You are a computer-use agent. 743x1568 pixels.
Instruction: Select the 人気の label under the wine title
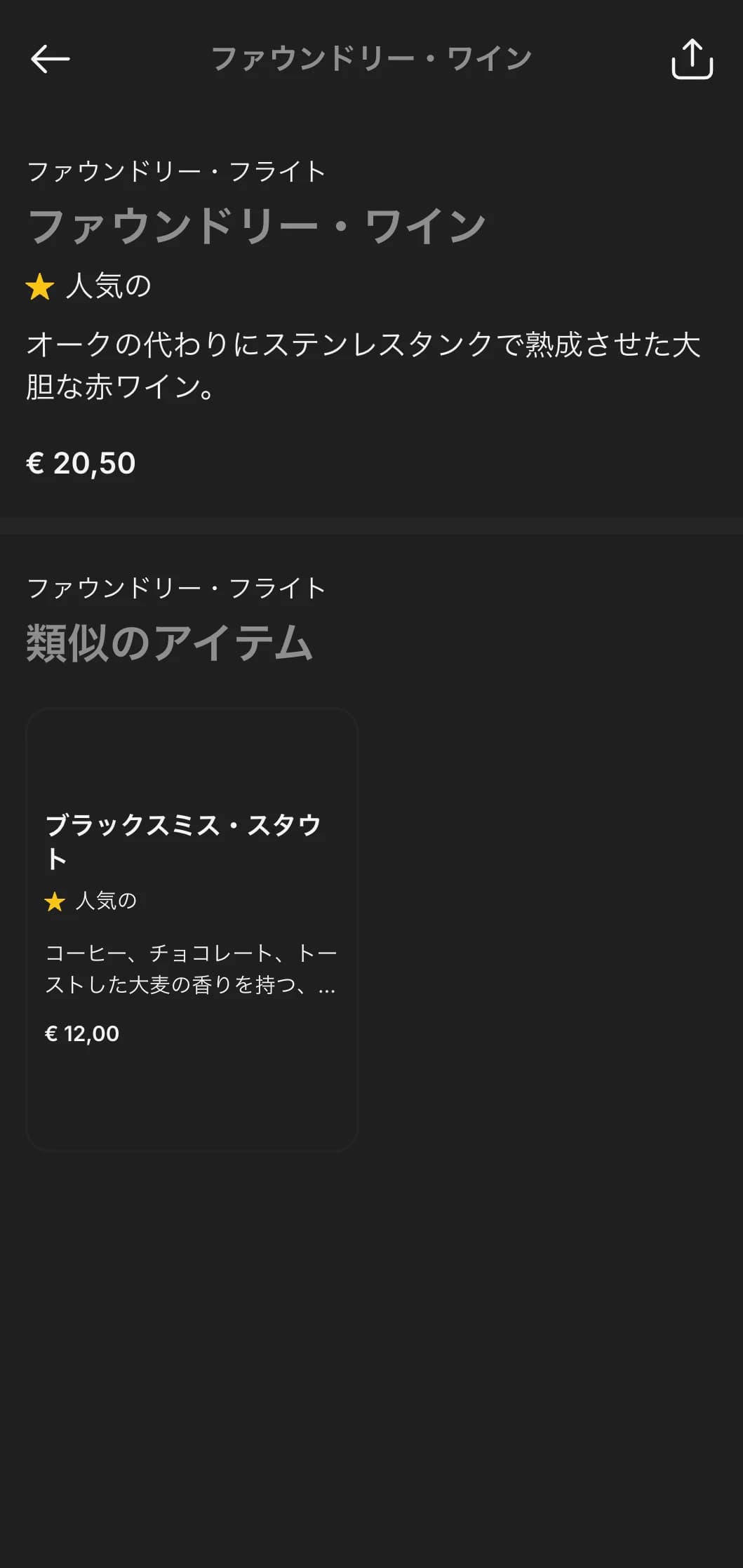[109, 286]
